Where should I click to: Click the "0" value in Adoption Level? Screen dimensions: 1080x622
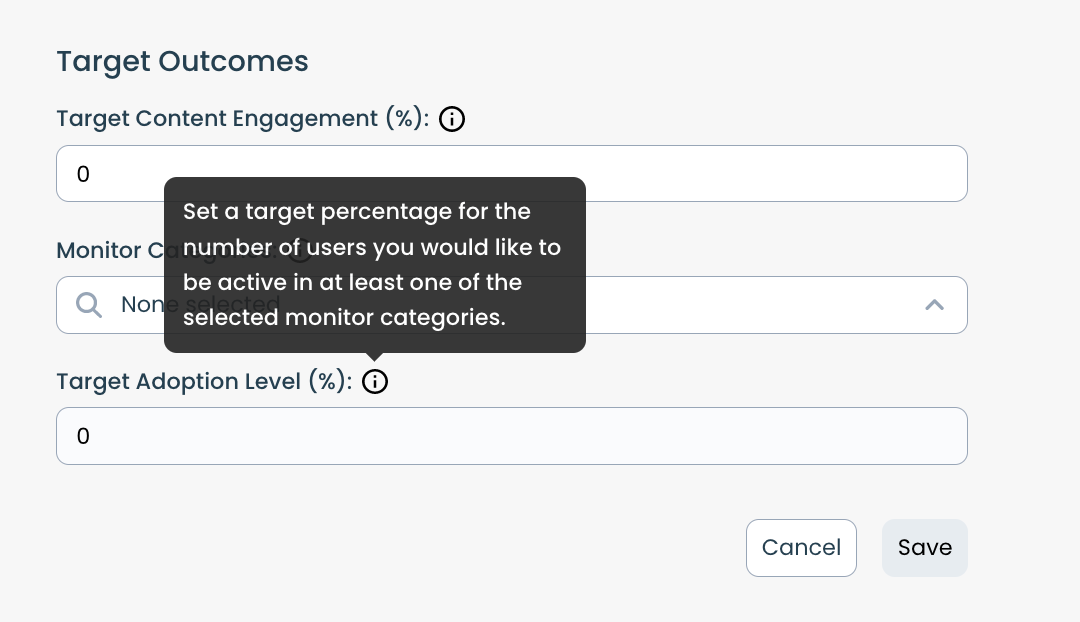84,436
